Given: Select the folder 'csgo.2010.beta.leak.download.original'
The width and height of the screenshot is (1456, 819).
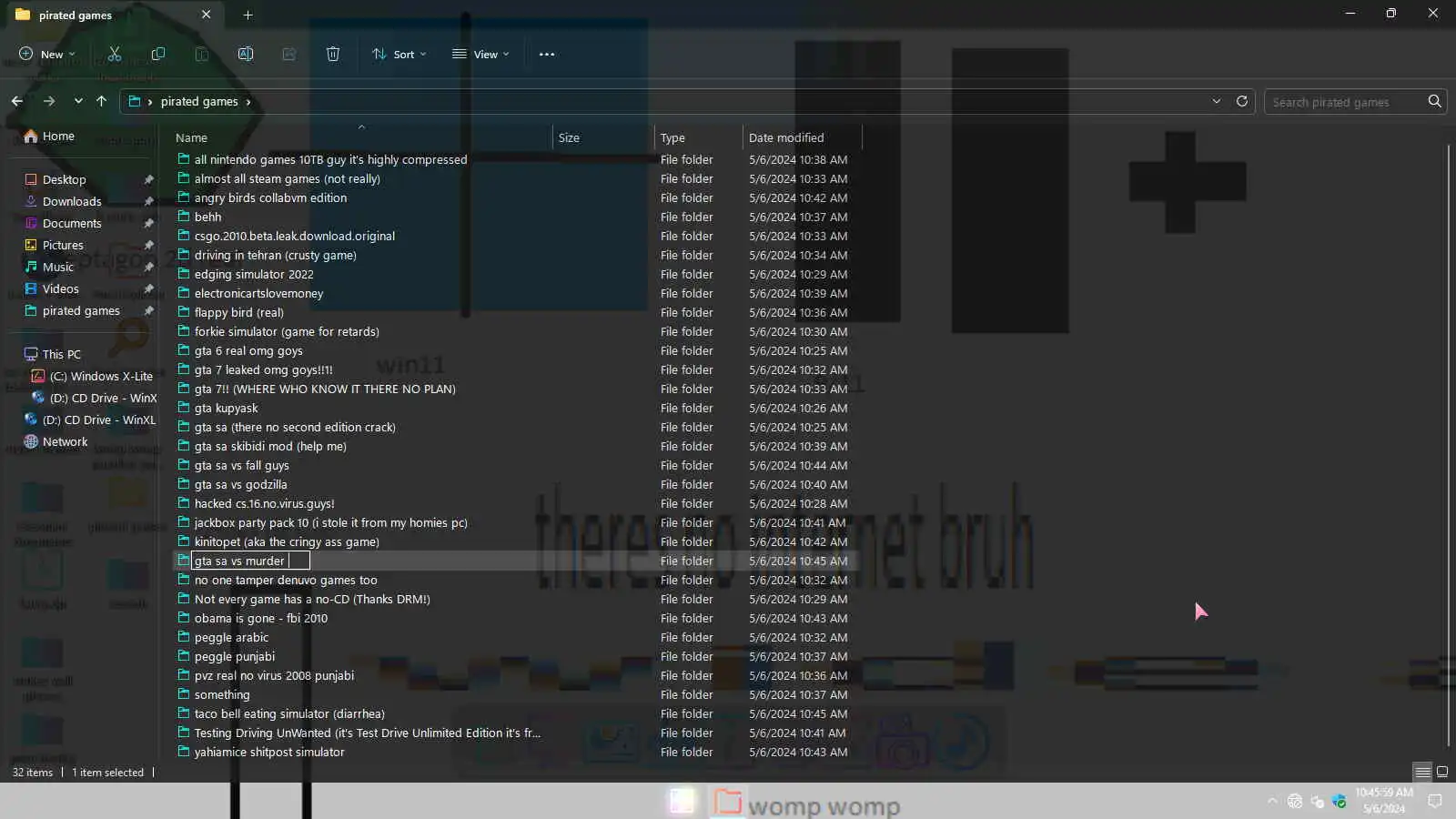Looking at the screenshot, I should coord(295,236).
